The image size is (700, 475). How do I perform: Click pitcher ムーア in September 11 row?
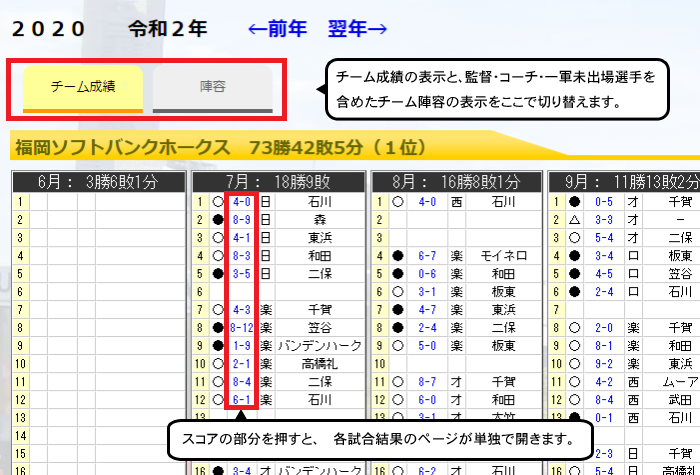pos(680,382)
